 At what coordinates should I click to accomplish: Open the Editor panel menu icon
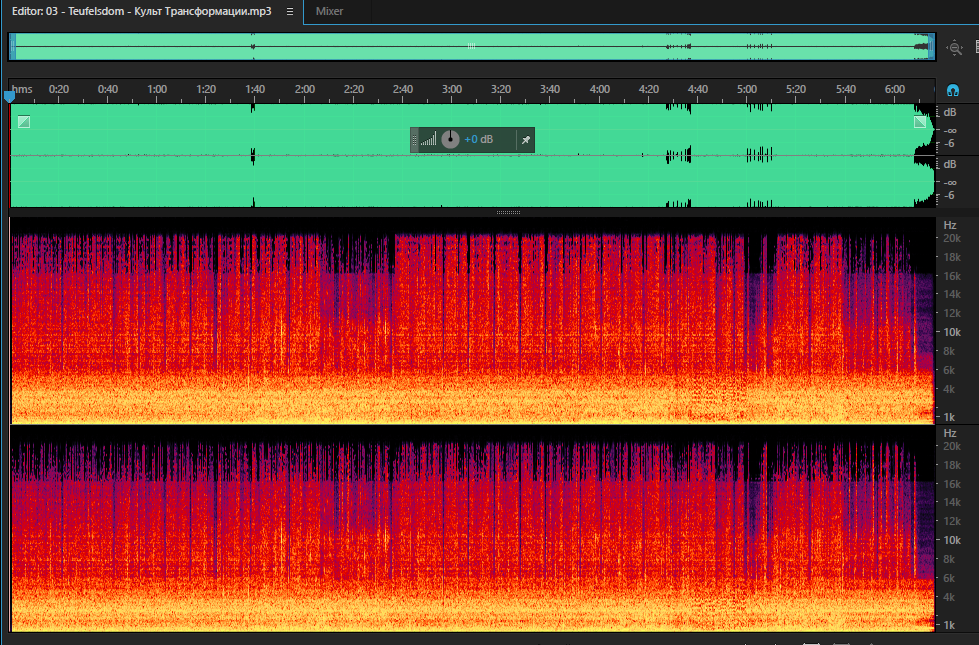tap(290, 11)
